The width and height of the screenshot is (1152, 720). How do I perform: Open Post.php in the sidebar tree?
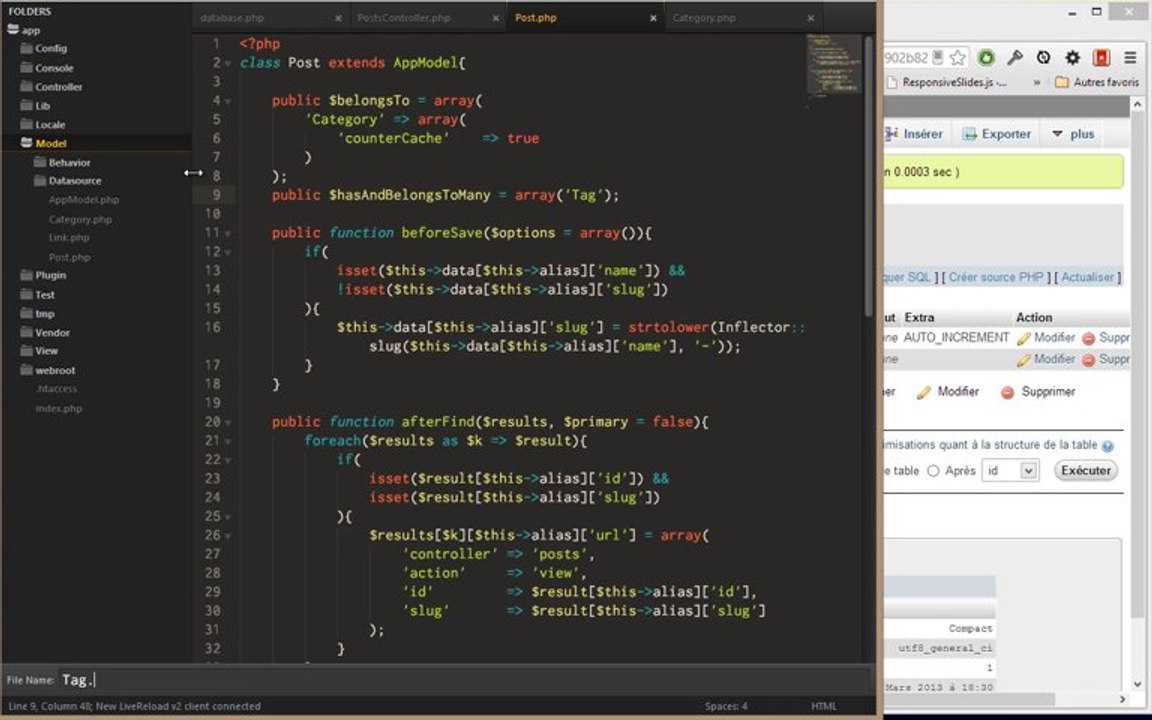(x=70, y=257)
